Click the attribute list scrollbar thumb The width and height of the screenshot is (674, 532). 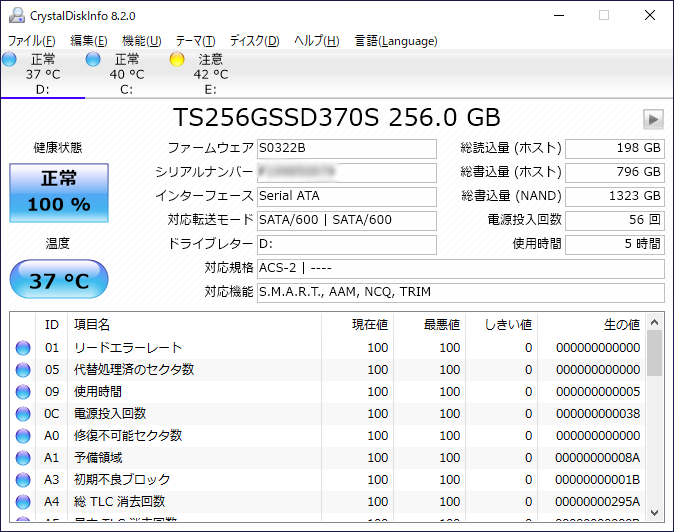654,353
